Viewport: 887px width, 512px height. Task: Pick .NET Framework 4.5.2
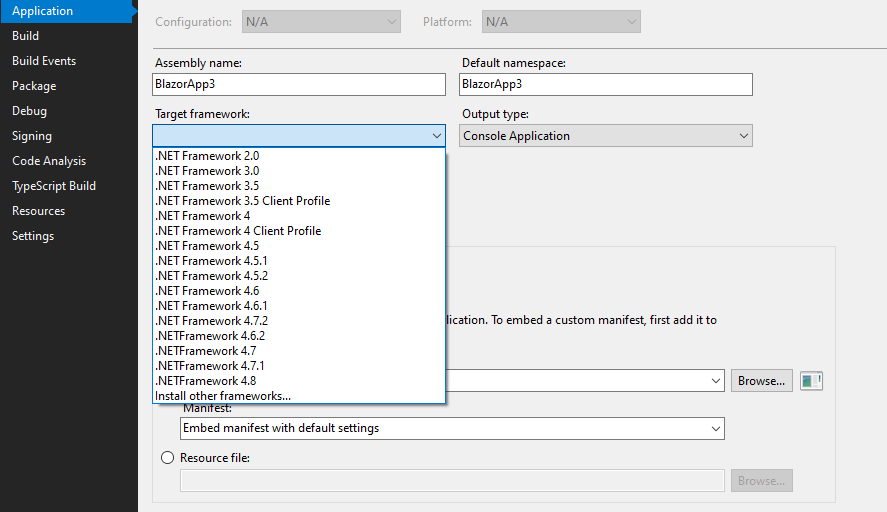(299, 276)
